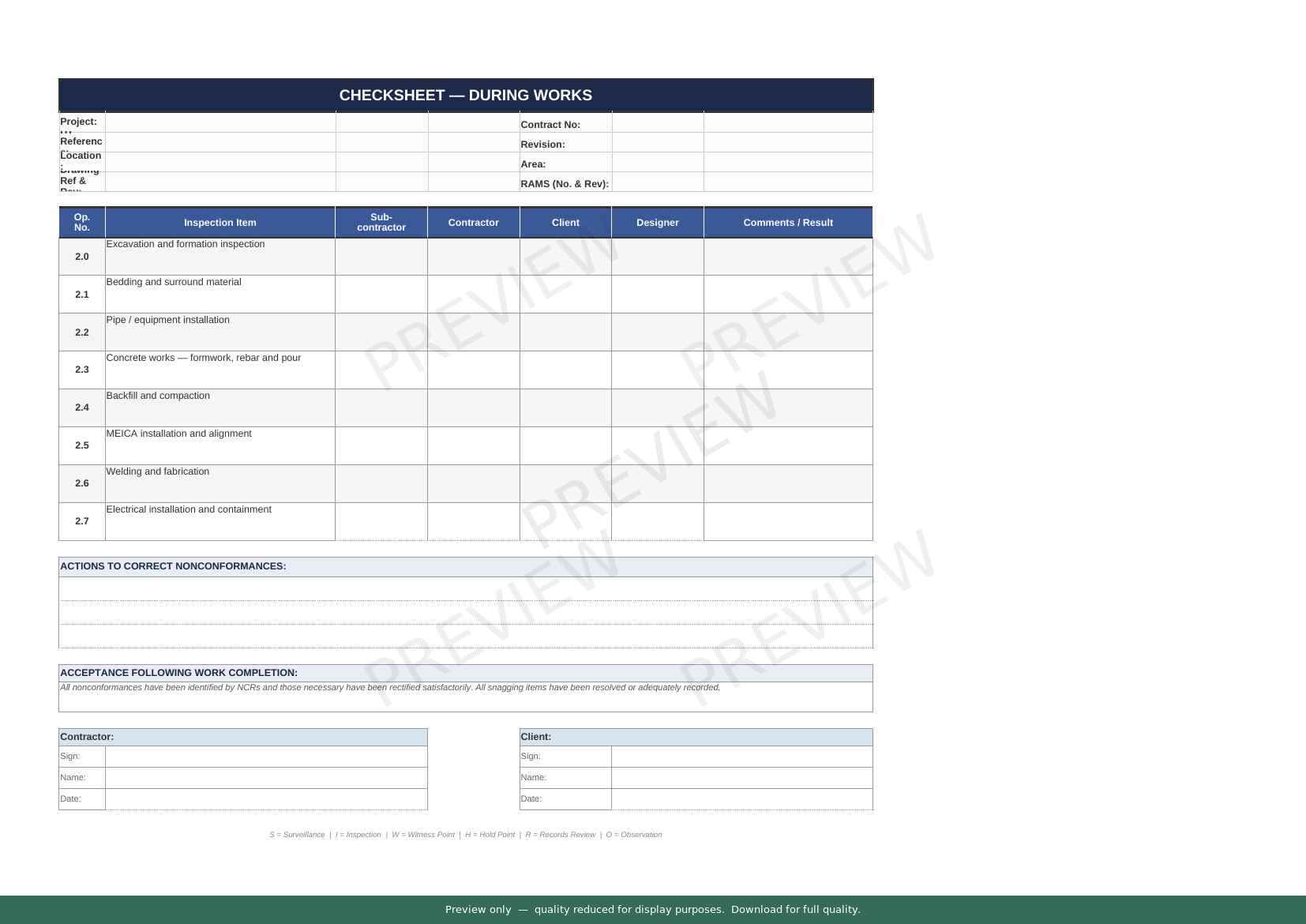This screenshot has width=1306, height=924.
Task: Select Client cell for Backfill and compaction row
Action: (x=565, y=408)
